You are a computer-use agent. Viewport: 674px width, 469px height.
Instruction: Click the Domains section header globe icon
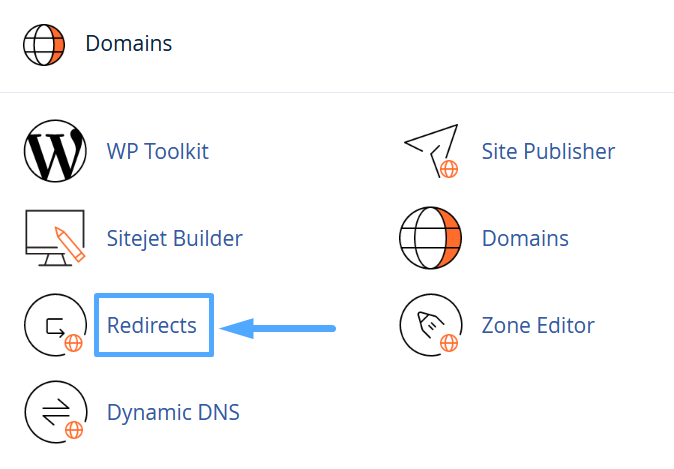click(44, 44)
